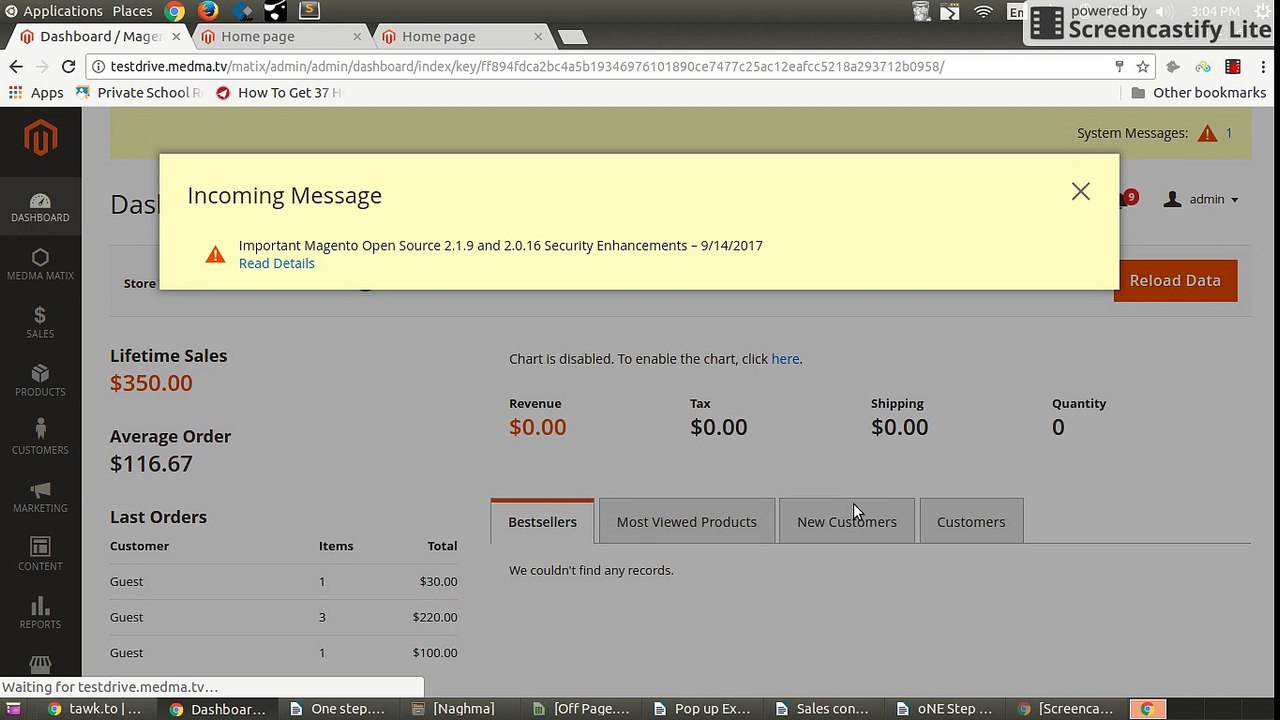
Task: Open Chrome three-dot menu
Action: pyautogui.click(x=1262, y=67)
